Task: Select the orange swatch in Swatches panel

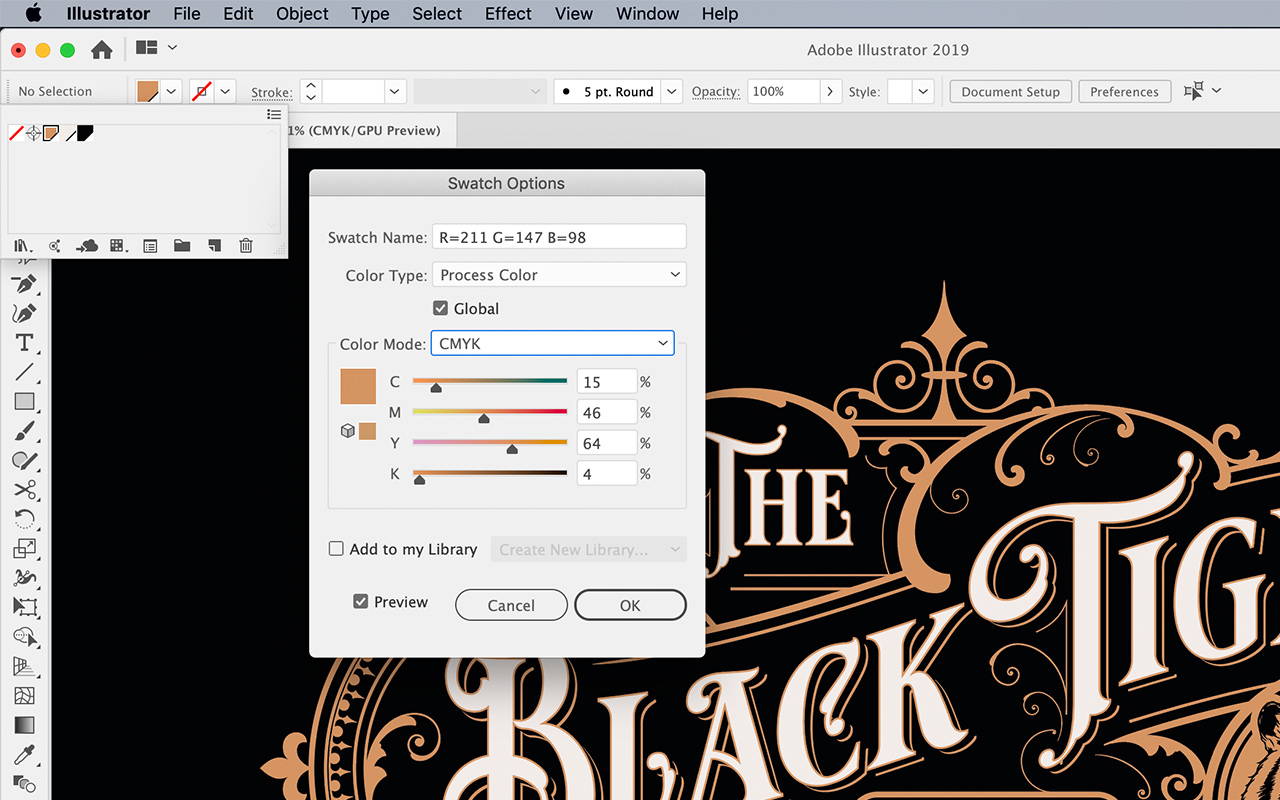Action: [51, 133]
